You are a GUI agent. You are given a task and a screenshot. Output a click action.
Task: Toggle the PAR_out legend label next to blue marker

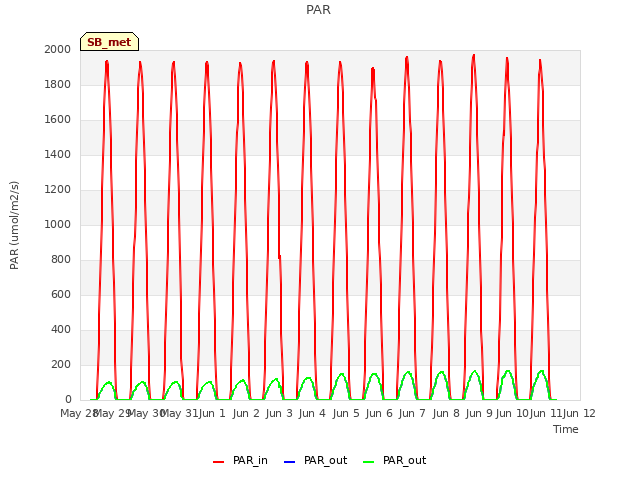pyautogui.click(x=325, y=461)
